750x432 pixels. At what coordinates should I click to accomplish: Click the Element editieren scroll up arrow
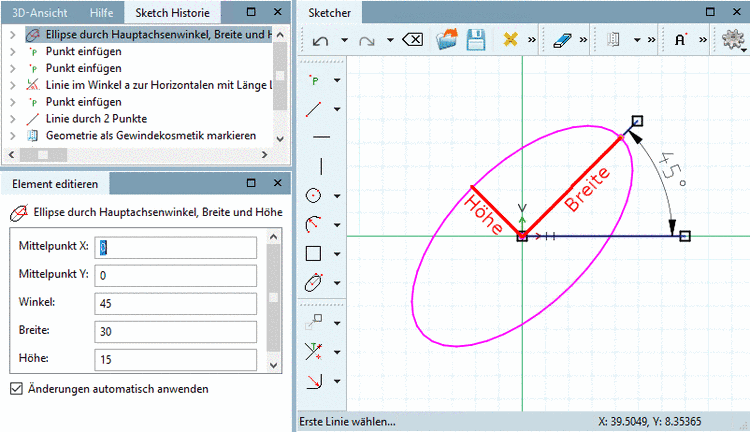pos(274,236)
